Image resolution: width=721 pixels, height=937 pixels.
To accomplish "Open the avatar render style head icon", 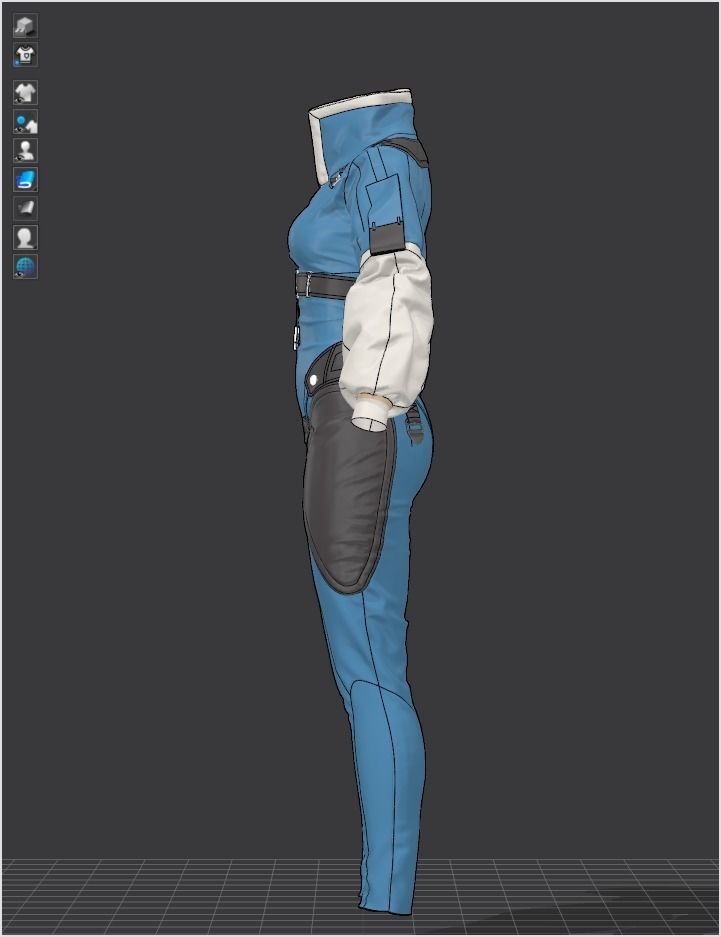I will tap(25, 237).
